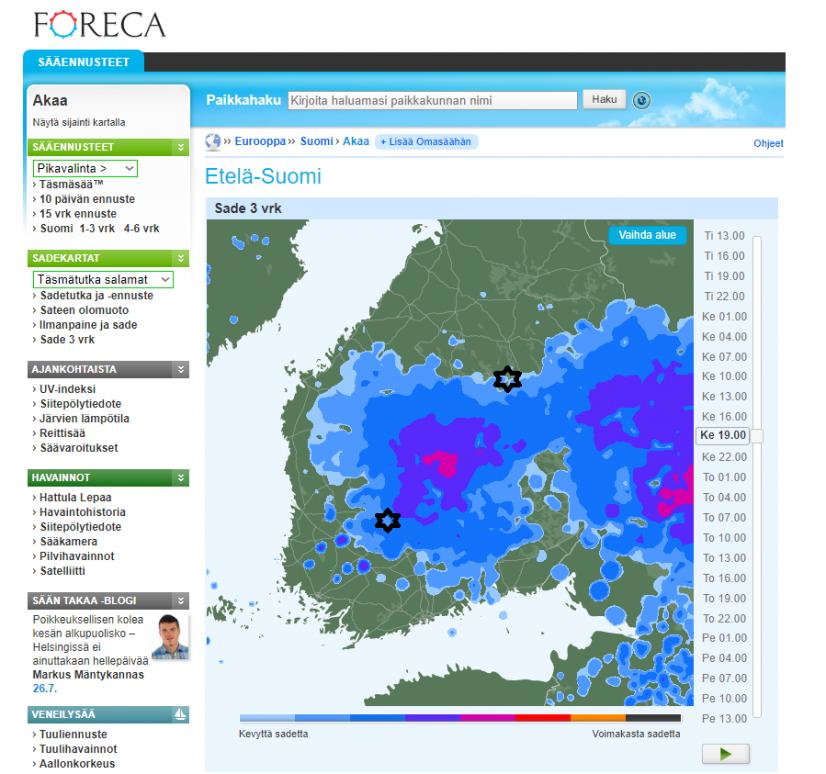
Task: Open Sadetutka ja -ennuste menu link
Action: (96, 296)
